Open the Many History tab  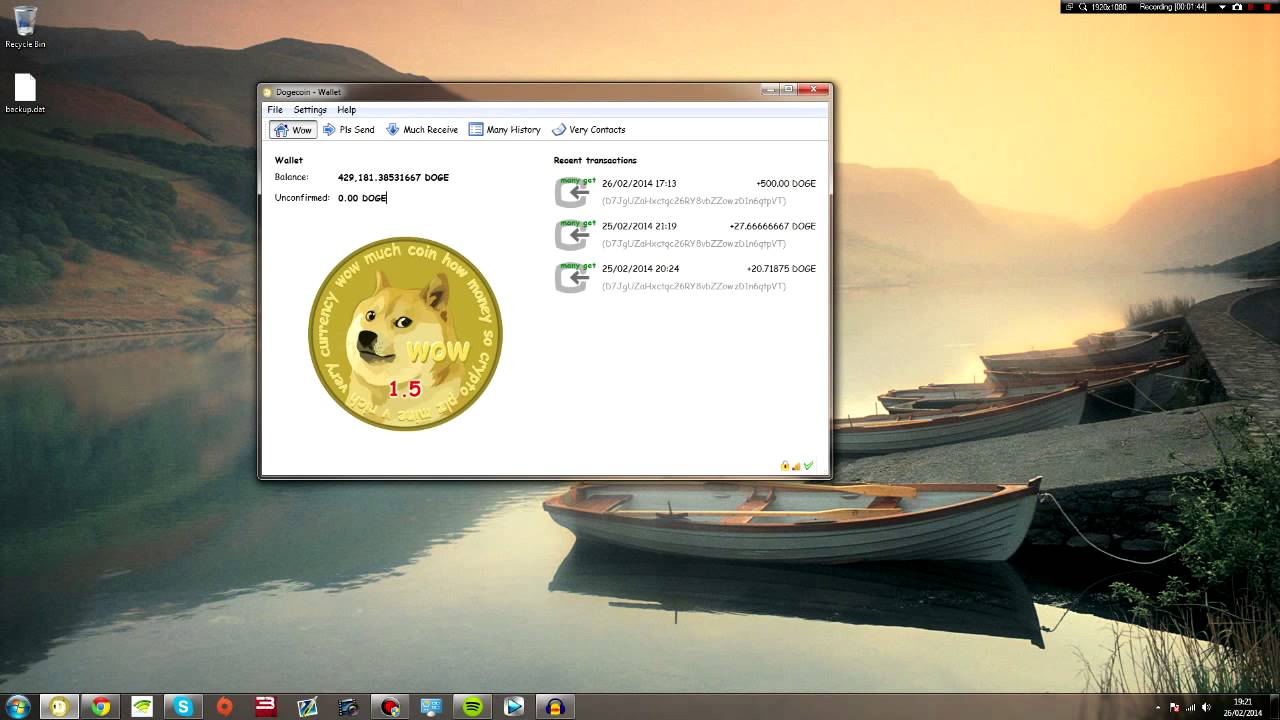504,130
